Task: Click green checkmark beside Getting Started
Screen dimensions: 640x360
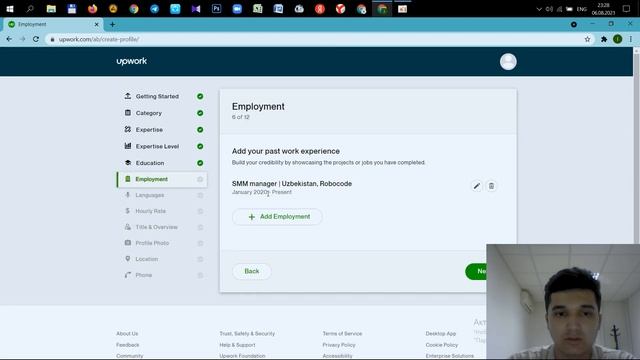Action: click(x=200, y=96)
